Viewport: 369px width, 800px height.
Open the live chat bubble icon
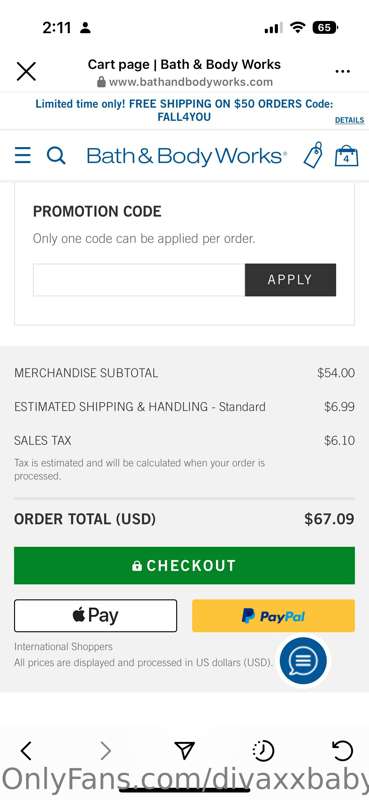click(x=303, y=660)
